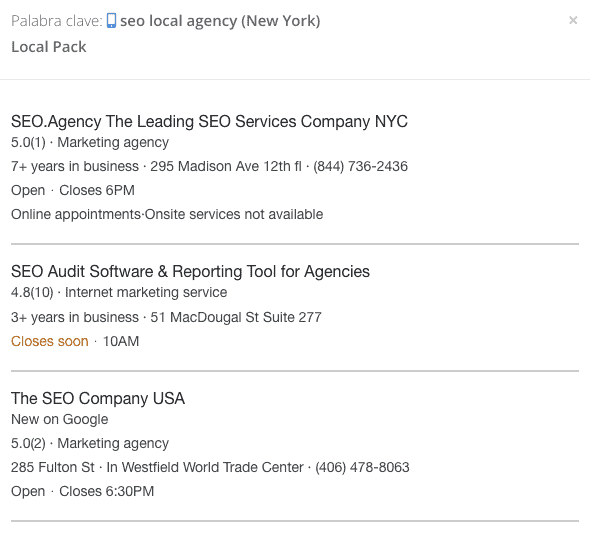Open SEO.Agency Leading SEO Services Company listing

point(209,122)
